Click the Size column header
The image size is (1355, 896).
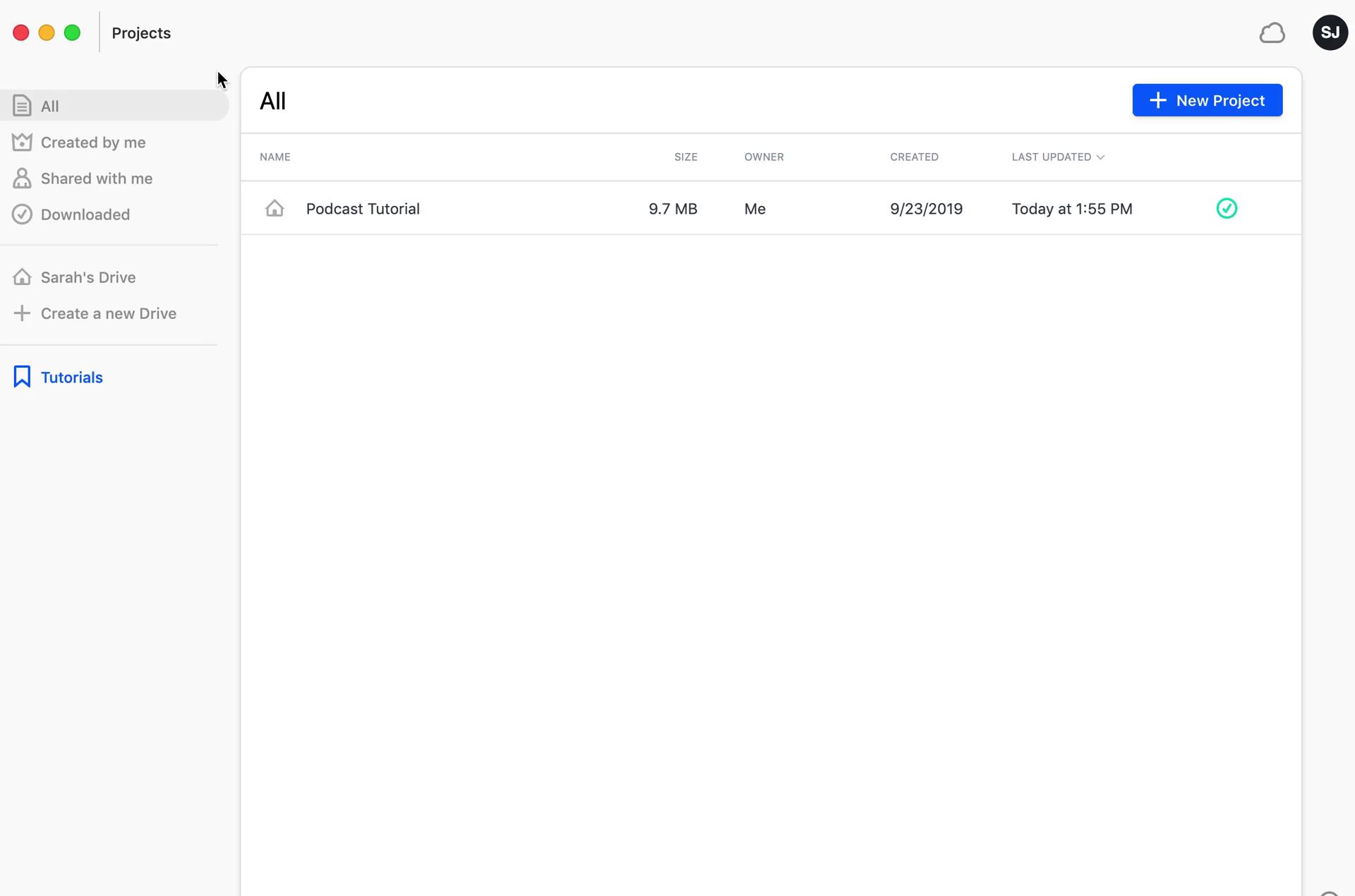point(685,156)
